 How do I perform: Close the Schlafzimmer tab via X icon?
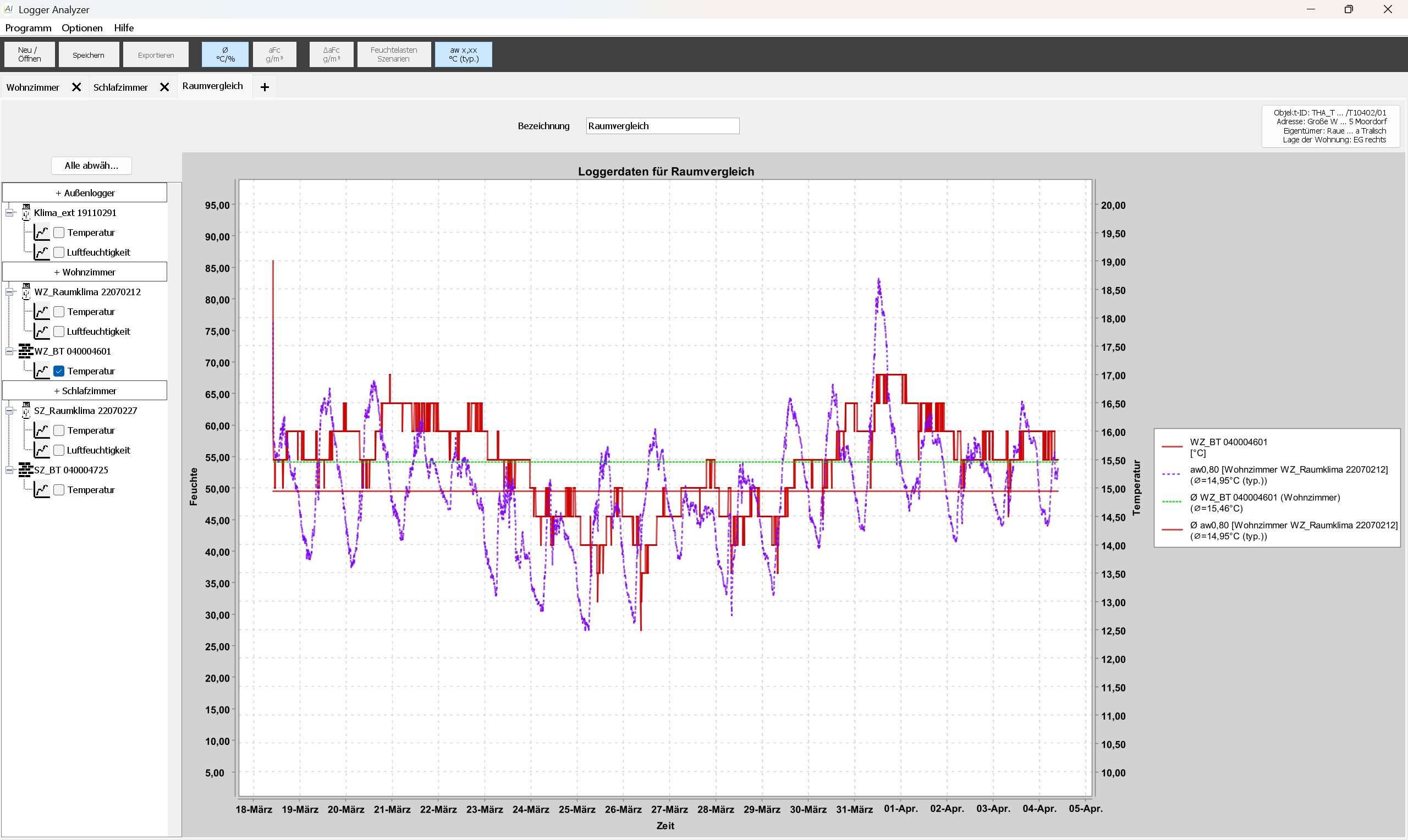(164, 87)
